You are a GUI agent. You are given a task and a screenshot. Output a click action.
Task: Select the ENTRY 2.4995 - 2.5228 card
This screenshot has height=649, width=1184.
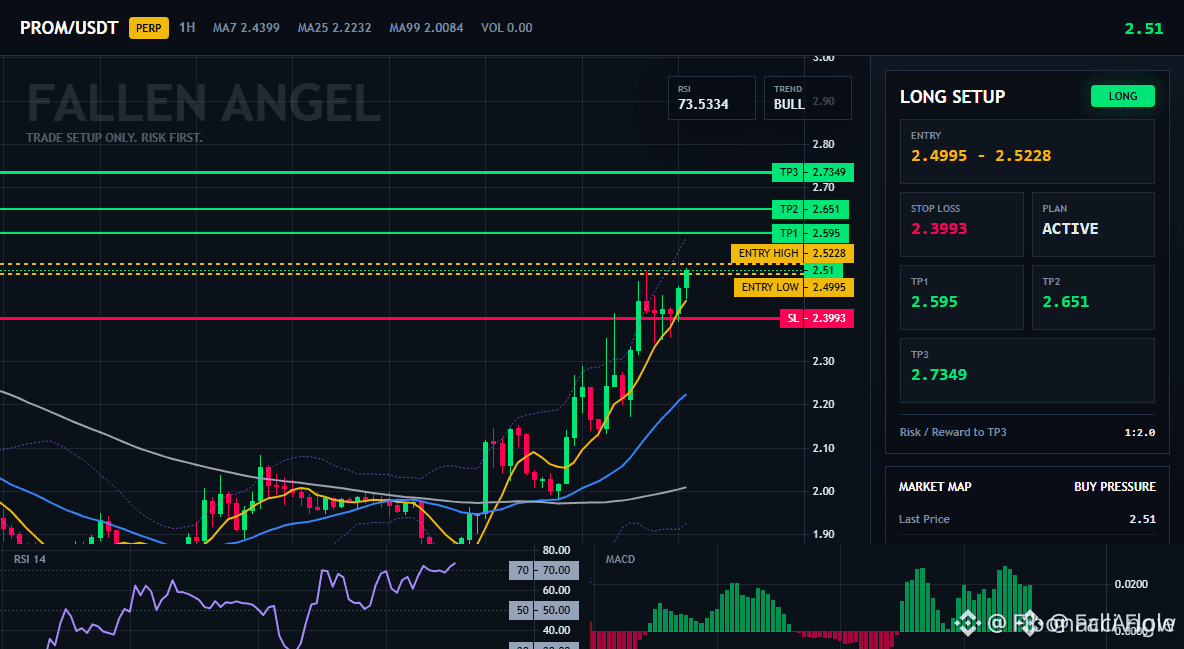(1027, 151)
